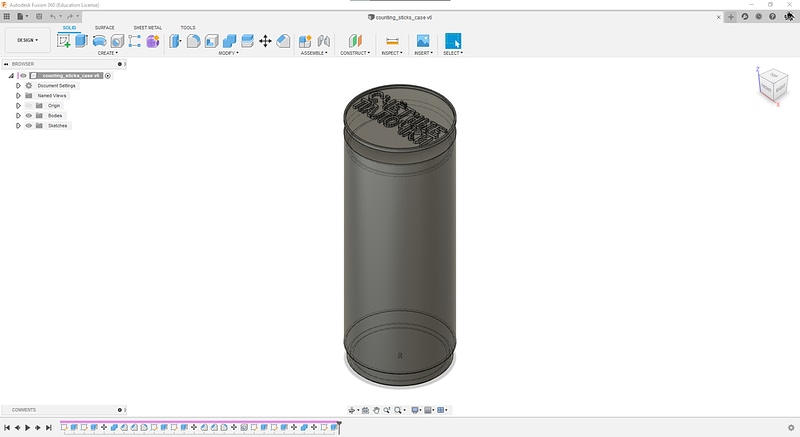Select the Shell tool

click(211, 41)
